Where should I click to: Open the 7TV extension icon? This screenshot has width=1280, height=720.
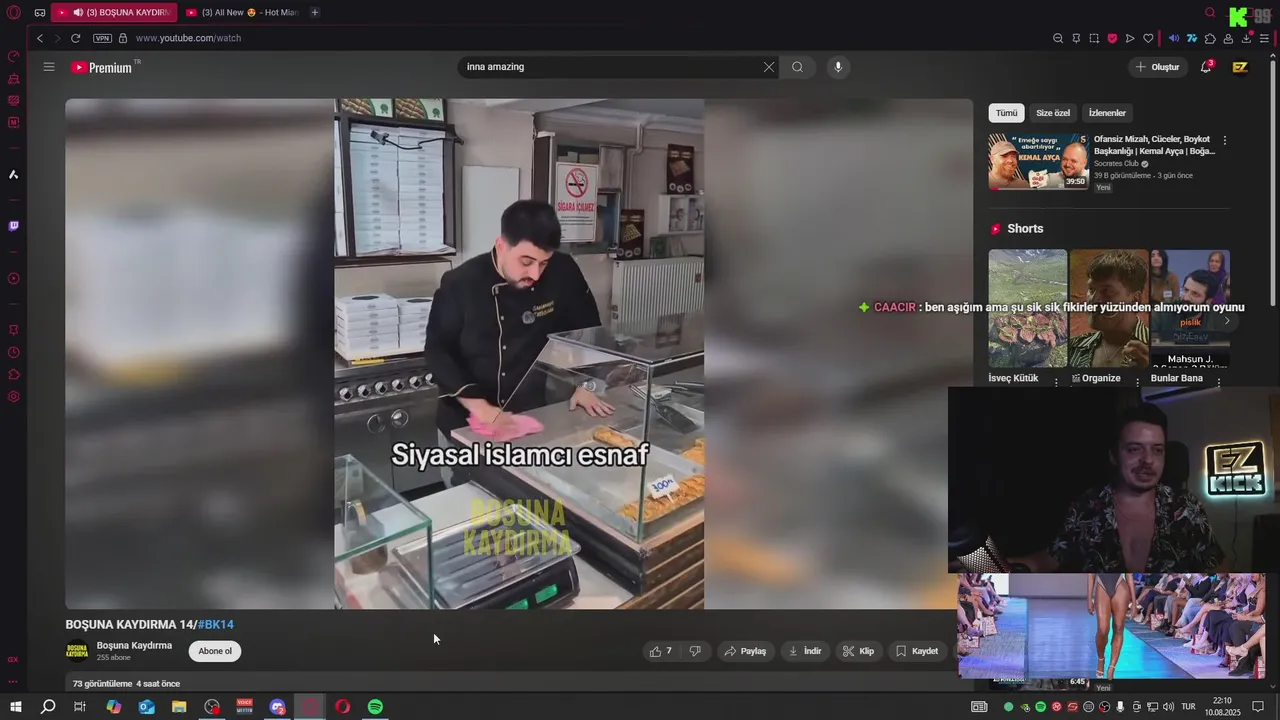[1192, 38]
